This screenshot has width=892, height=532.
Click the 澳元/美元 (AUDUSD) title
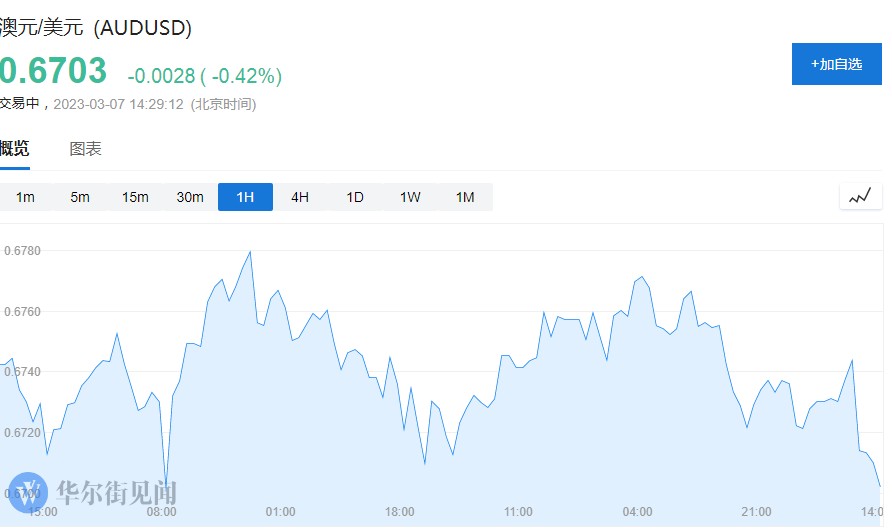coord(95,28)
